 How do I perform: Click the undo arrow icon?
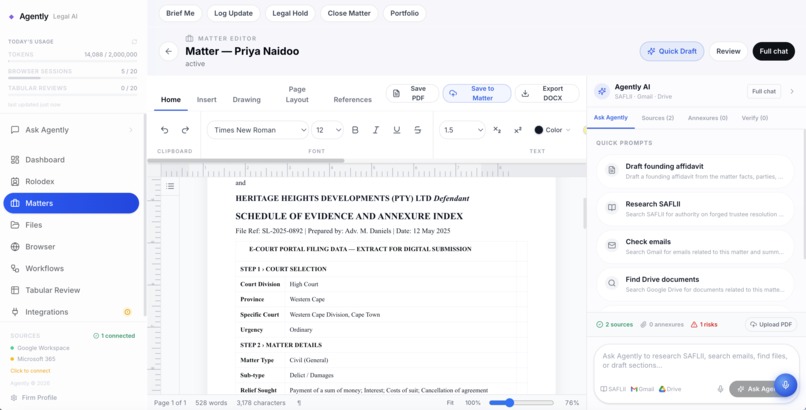[x=164, y=130]
